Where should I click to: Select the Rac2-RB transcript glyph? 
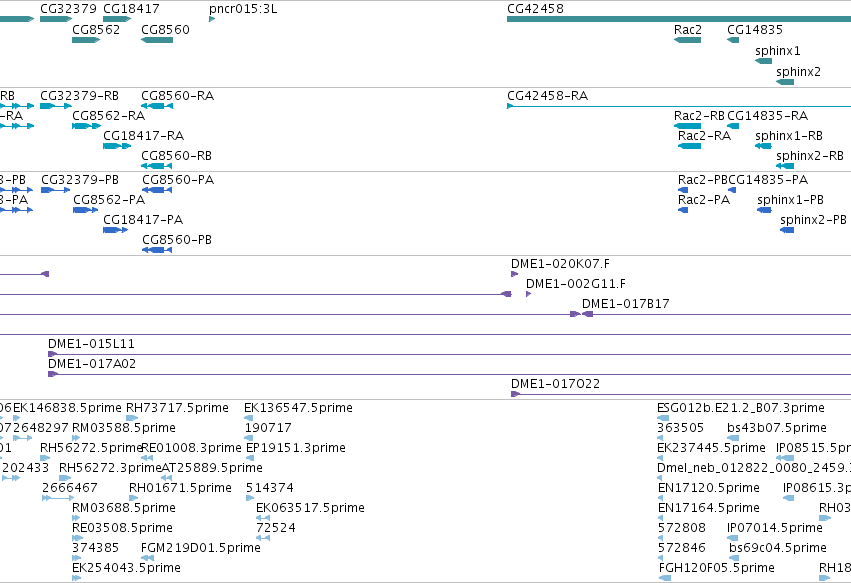[687, 126]
